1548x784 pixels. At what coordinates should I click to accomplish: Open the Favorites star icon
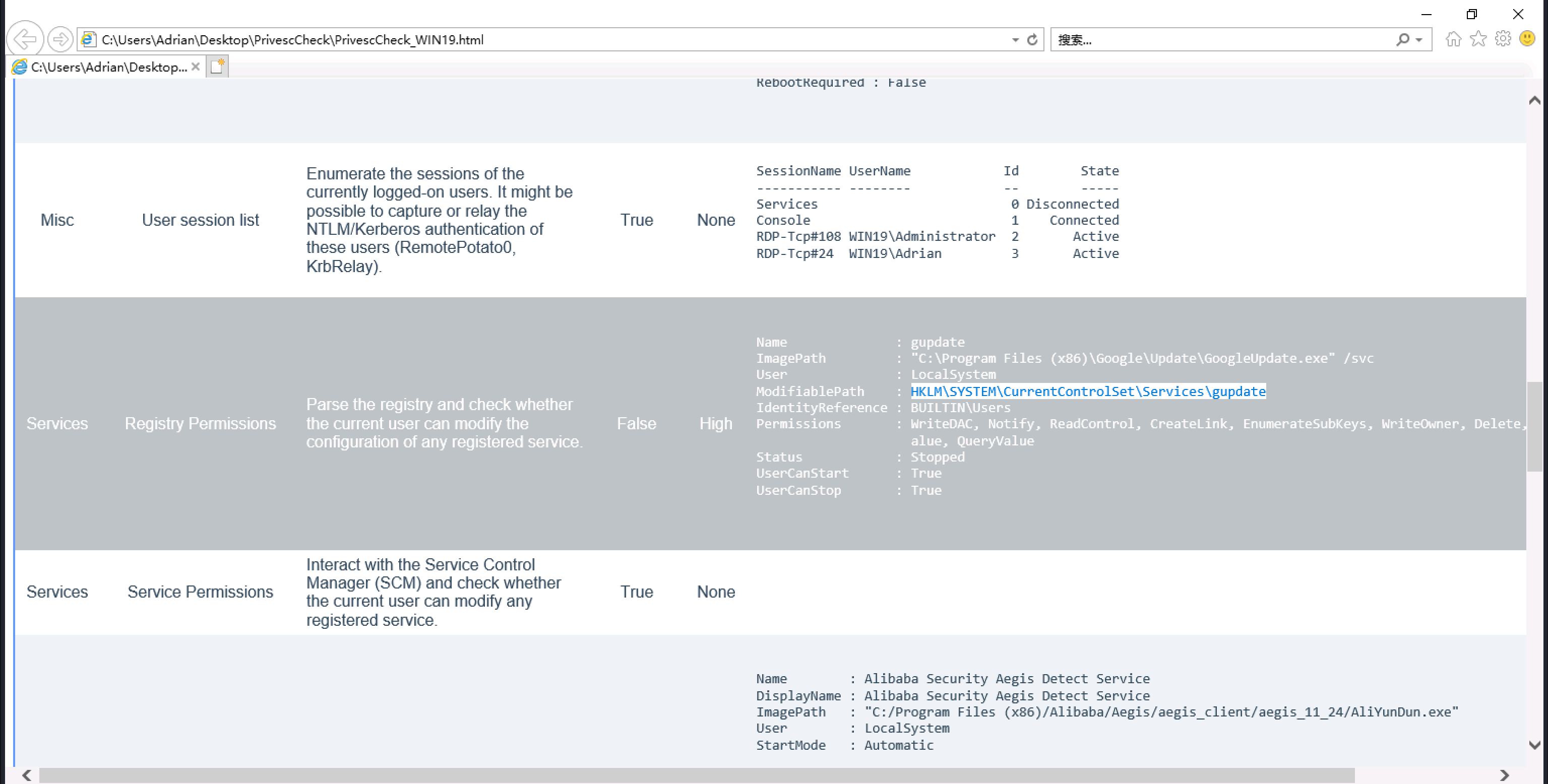click(x=1478, y=39)
